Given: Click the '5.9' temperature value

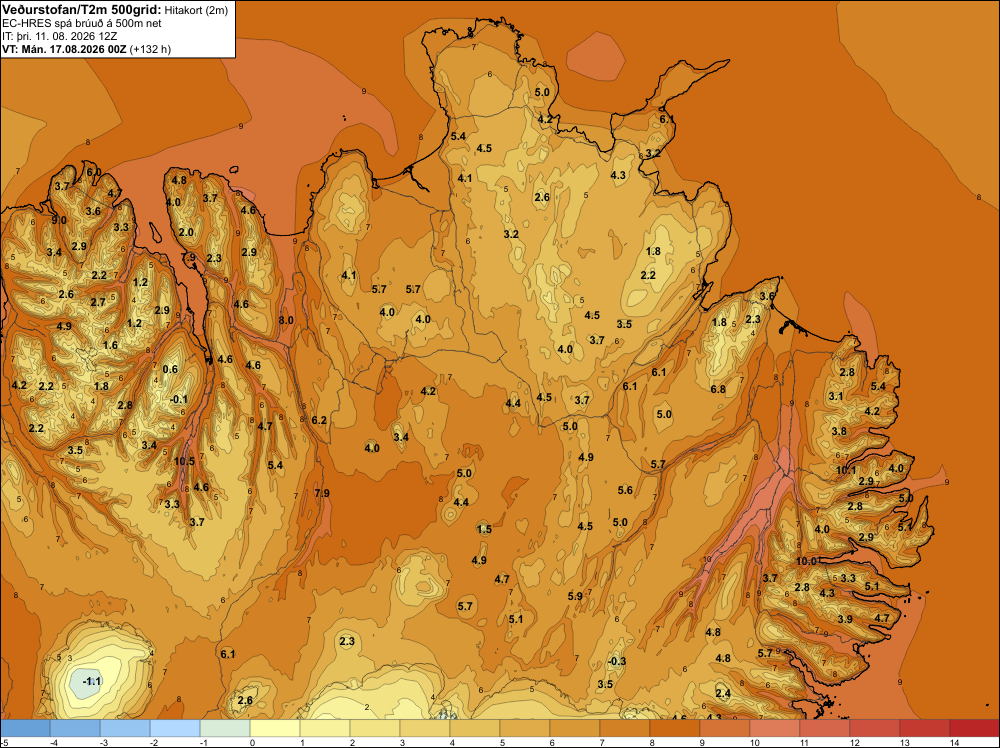Looking at the screenshot, I should (575, 596).
